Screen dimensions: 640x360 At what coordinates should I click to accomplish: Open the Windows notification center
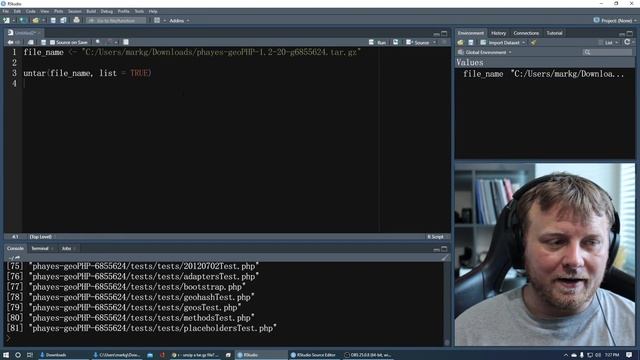point(629,355)
